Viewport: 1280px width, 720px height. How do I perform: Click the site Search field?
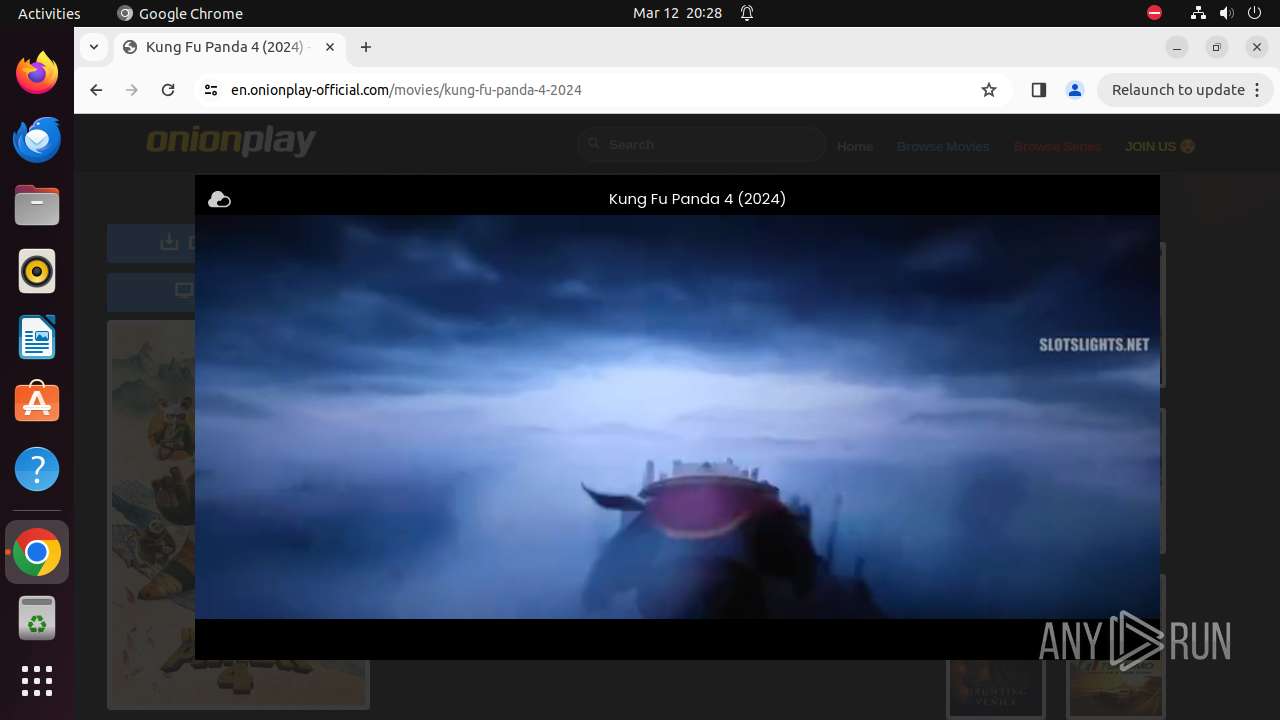702,145
